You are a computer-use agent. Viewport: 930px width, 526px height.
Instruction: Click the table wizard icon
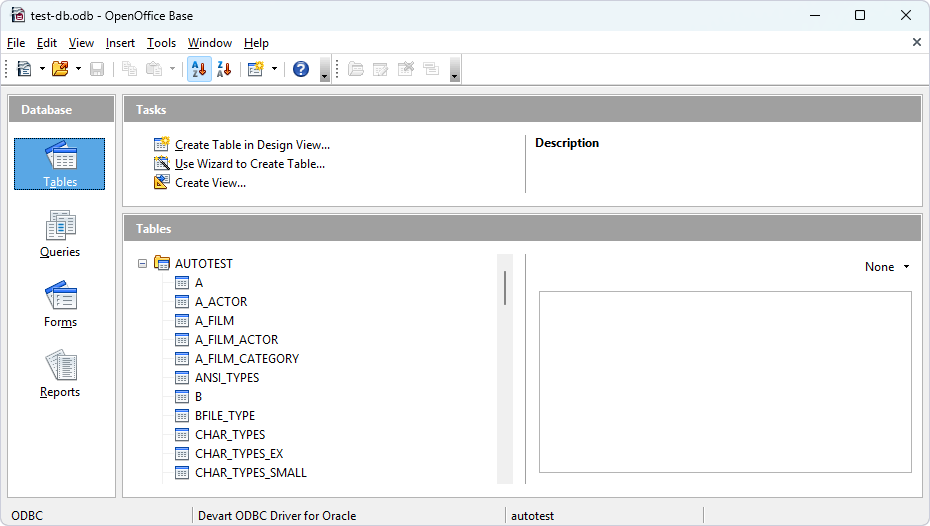click(x=162, y=163)
